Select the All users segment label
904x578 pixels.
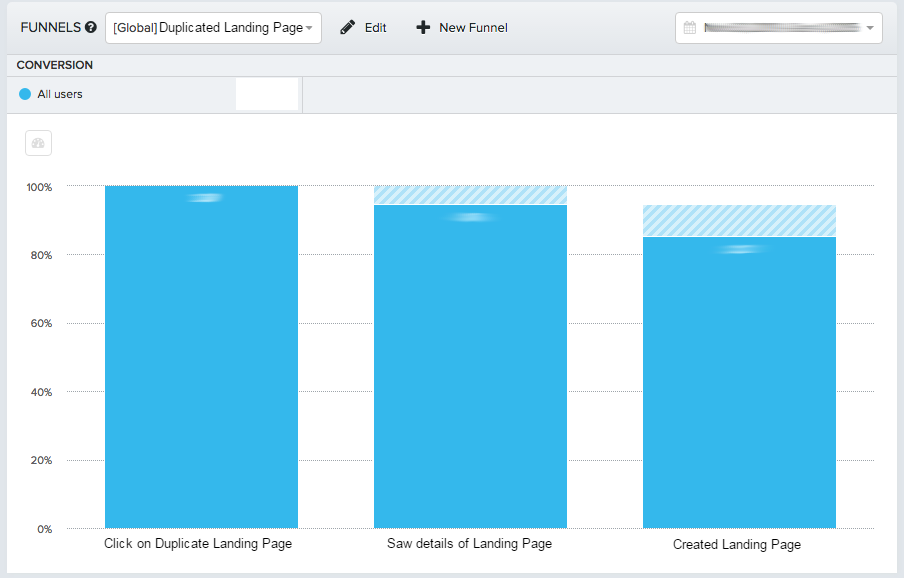click(60, 94)
